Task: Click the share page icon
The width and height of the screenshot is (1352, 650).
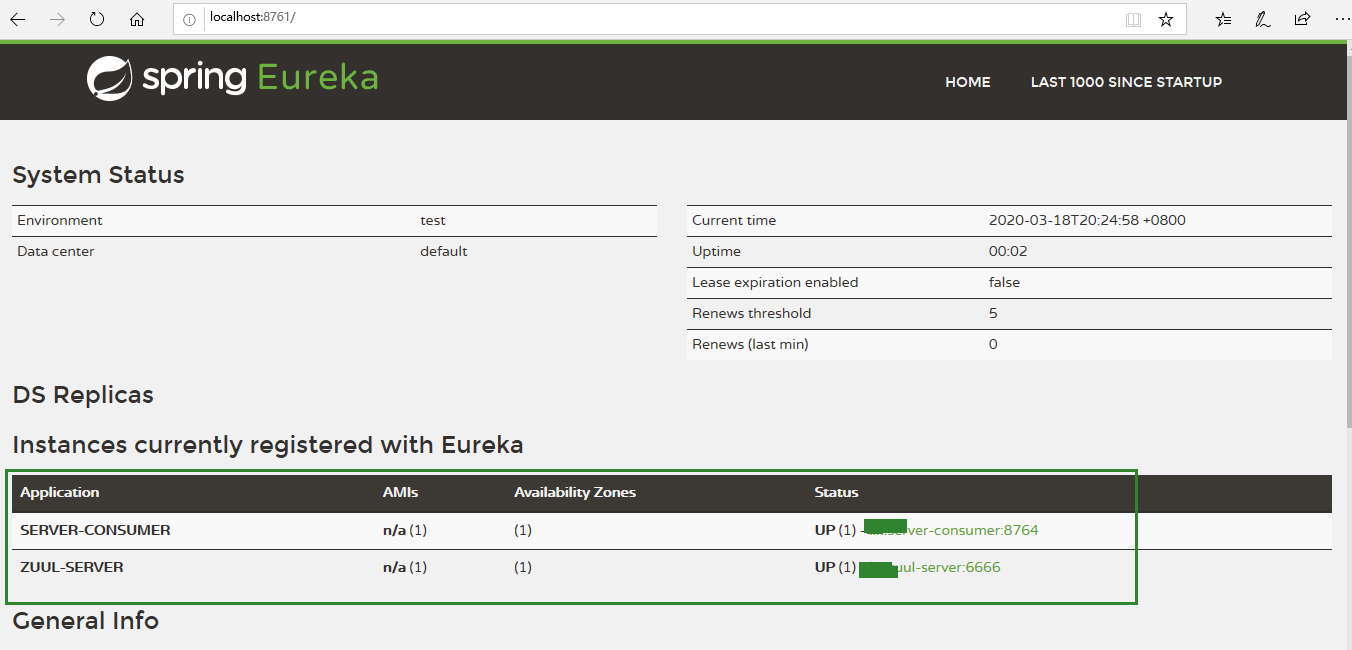Action: click(1302, 19)
